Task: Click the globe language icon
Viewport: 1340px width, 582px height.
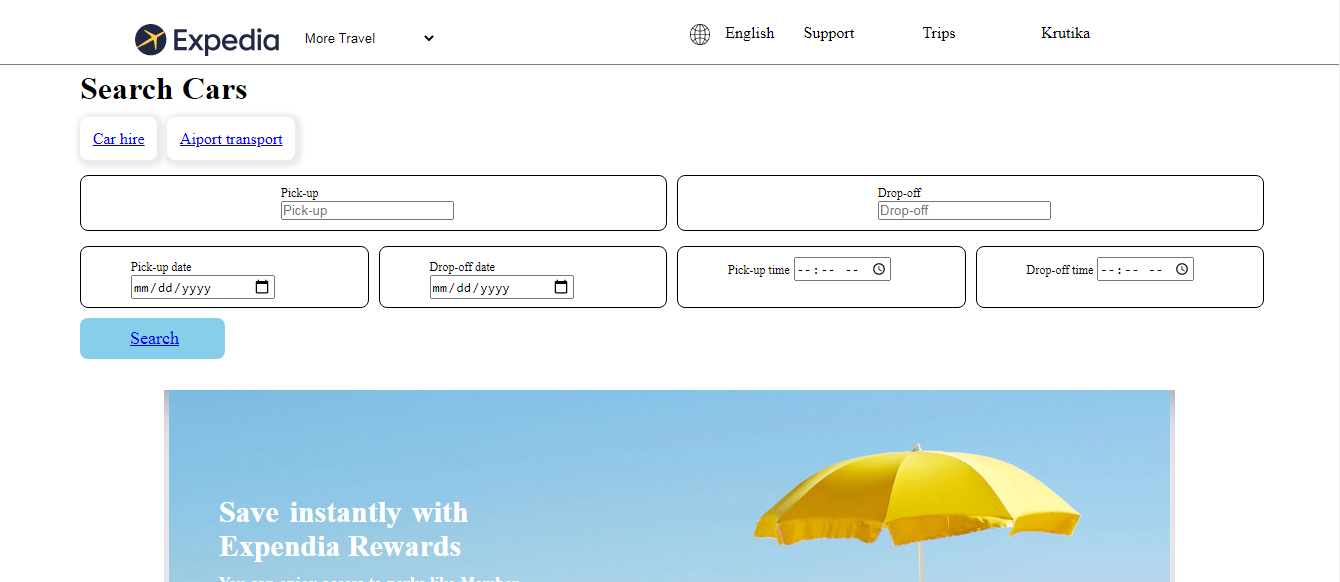Action: click(699, 33)
